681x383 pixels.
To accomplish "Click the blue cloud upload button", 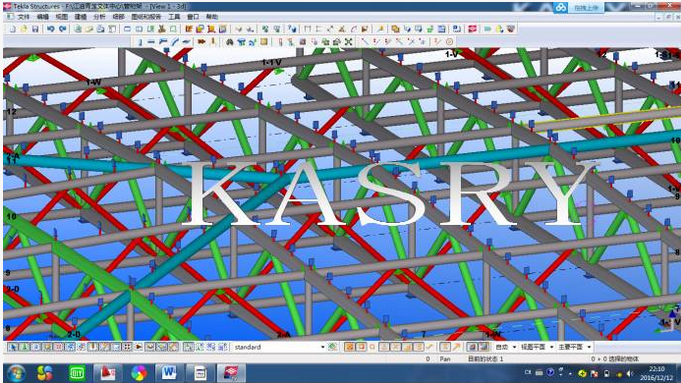I will pyautogui.click(x=561, y=7).
